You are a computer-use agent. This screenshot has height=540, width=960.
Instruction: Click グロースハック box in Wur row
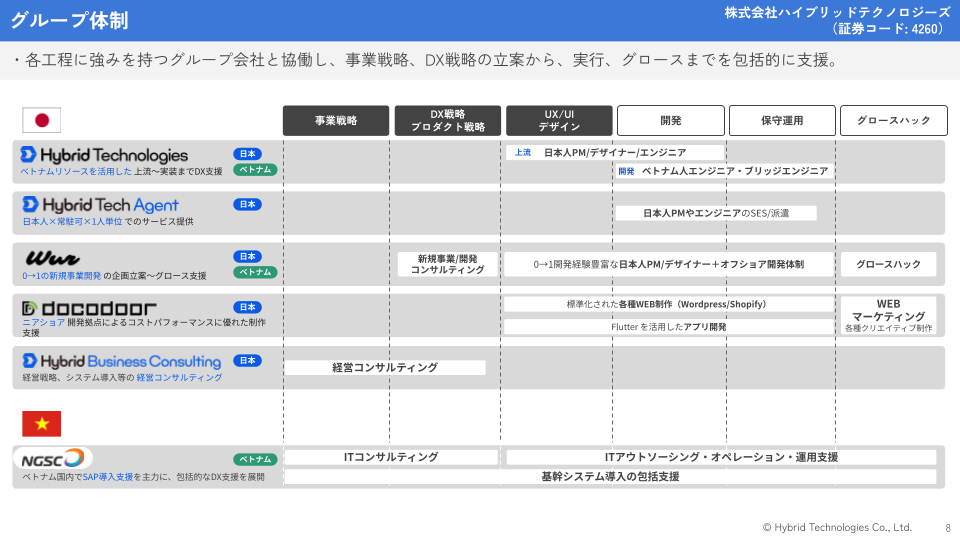coord(888,264)
